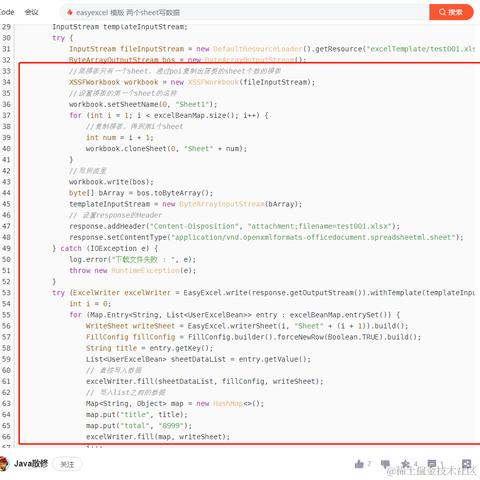Open comments via the speech bubble icon
Image resolution: width=480 pixels, height=480 pixels.
pos(432,464)
